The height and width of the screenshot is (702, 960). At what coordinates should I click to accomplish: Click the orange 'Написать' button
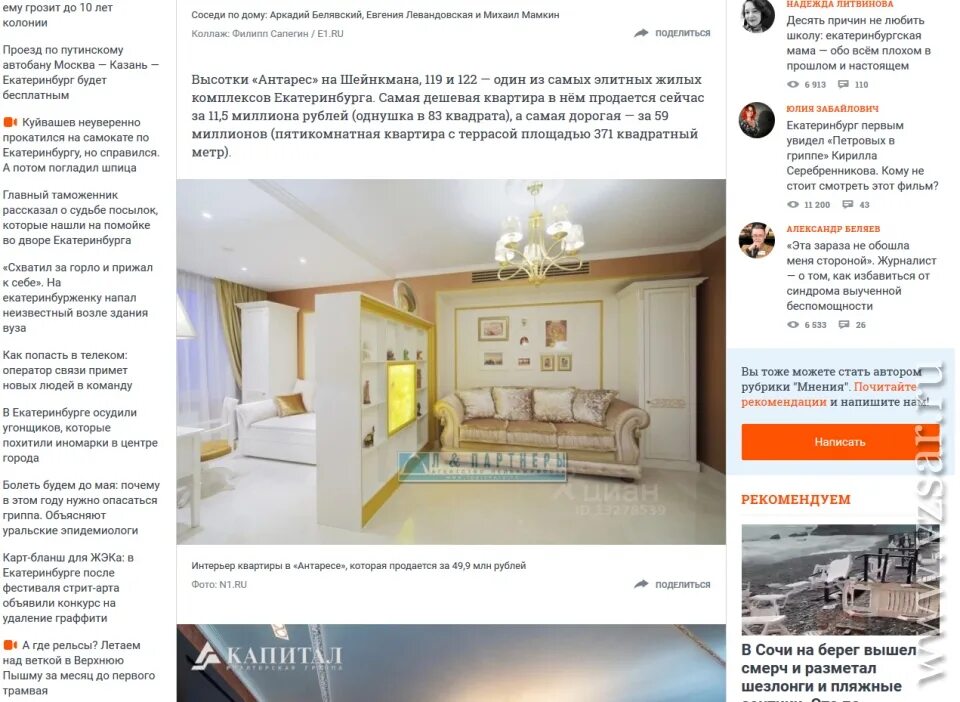tap(839, 442)
